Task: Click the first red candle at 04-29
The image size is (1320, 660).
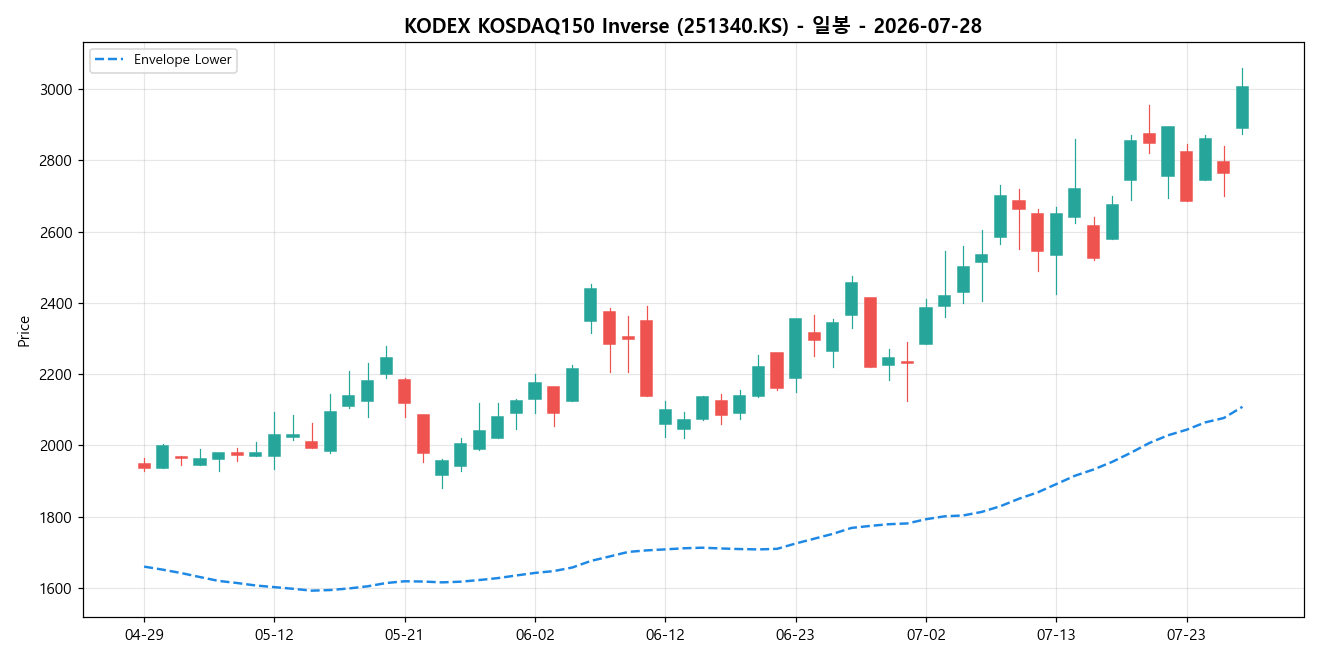Action: pyautogui.click(x=144, y=465)
